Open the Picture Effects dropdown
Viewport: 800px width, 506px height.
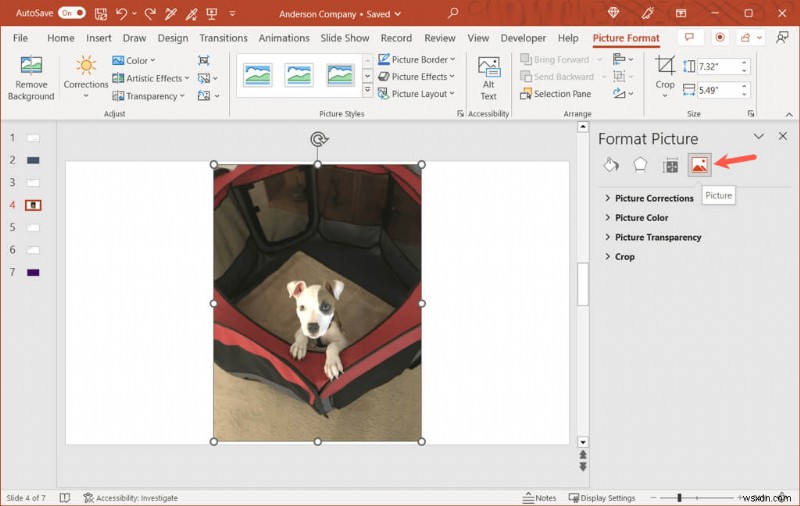tap(416, 77)
